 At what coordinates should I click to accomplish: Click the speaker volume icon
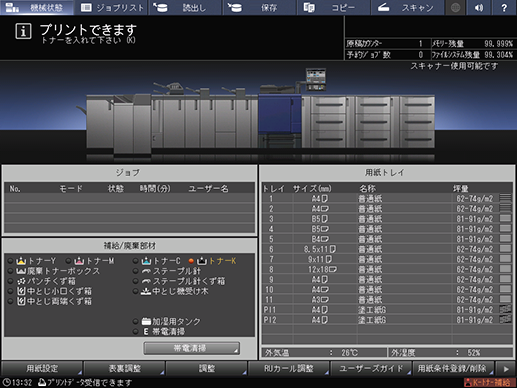coord(479,7)
